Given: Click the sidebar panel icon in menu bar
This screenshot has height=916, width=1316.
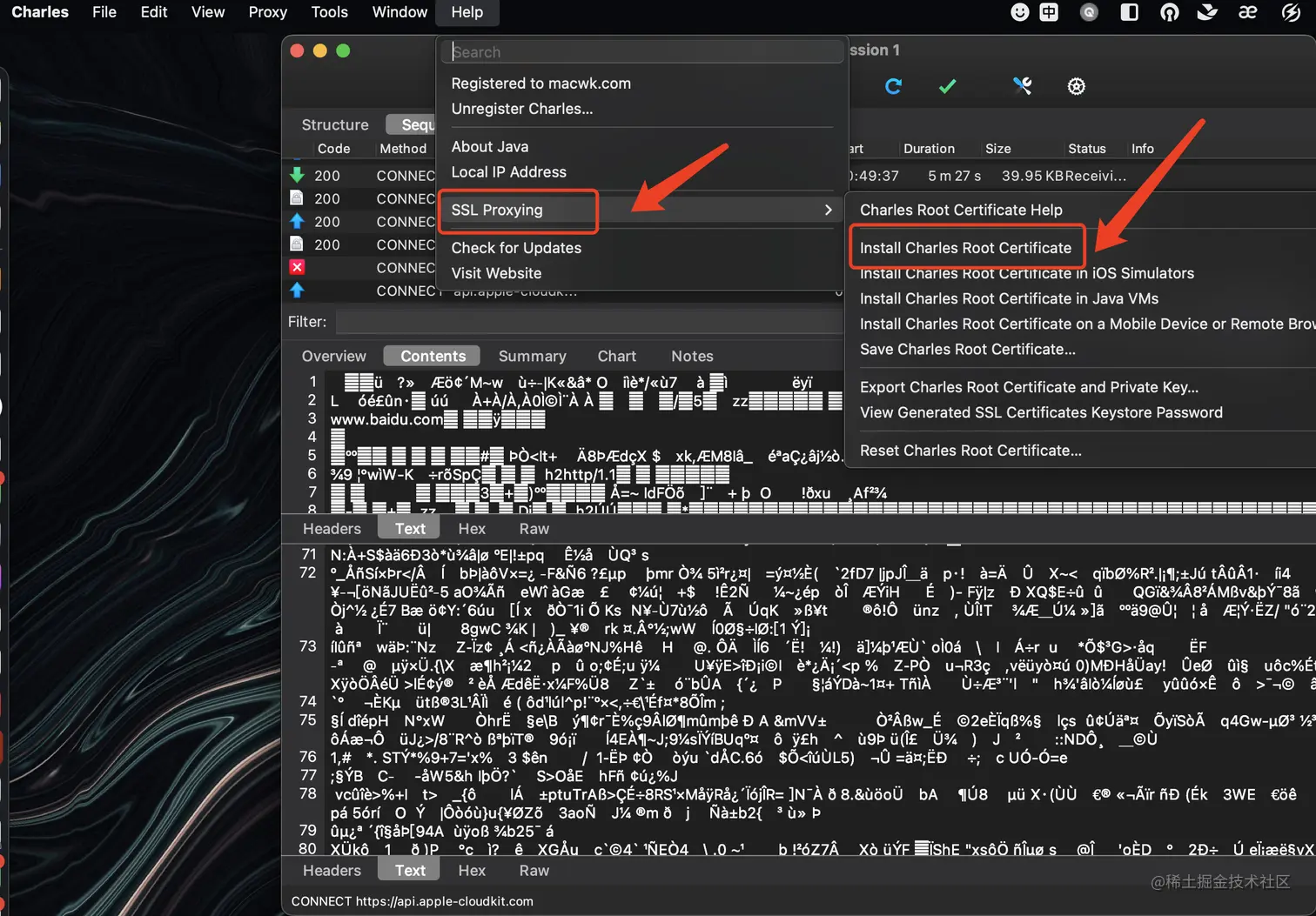Looking at the screenshot, I should (x=1129, y=12).
